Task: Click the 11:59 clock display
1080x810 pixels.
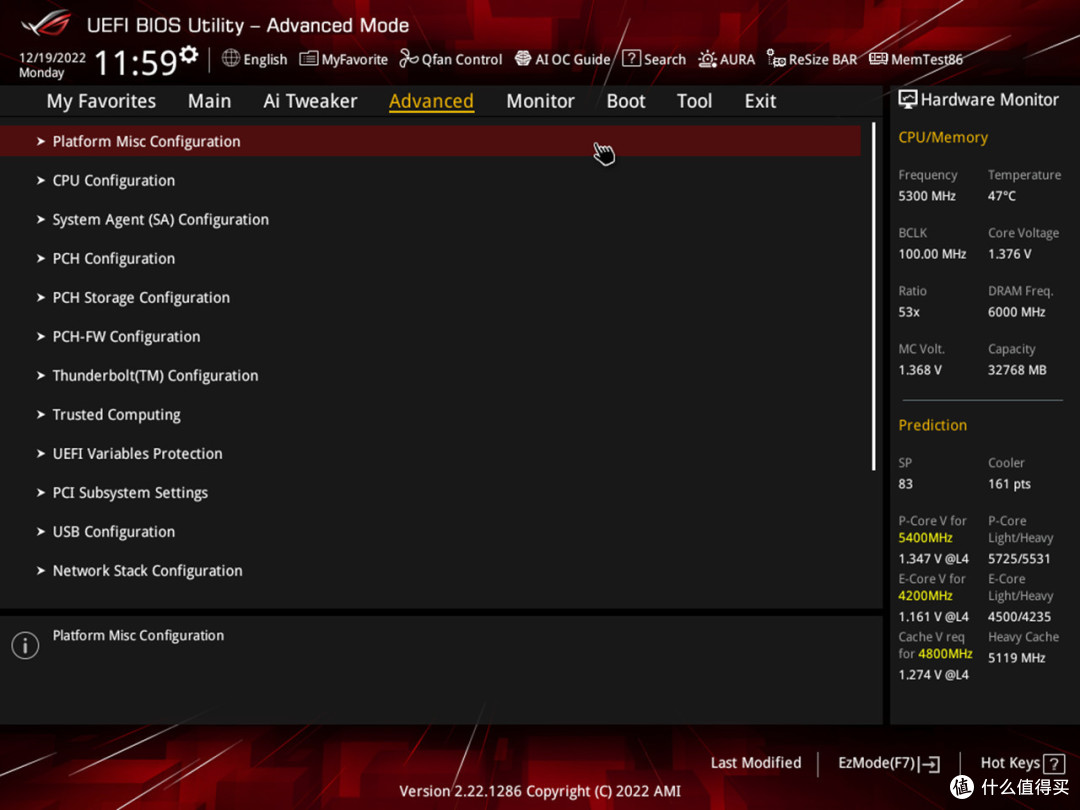Action: [x=136, y=63]
